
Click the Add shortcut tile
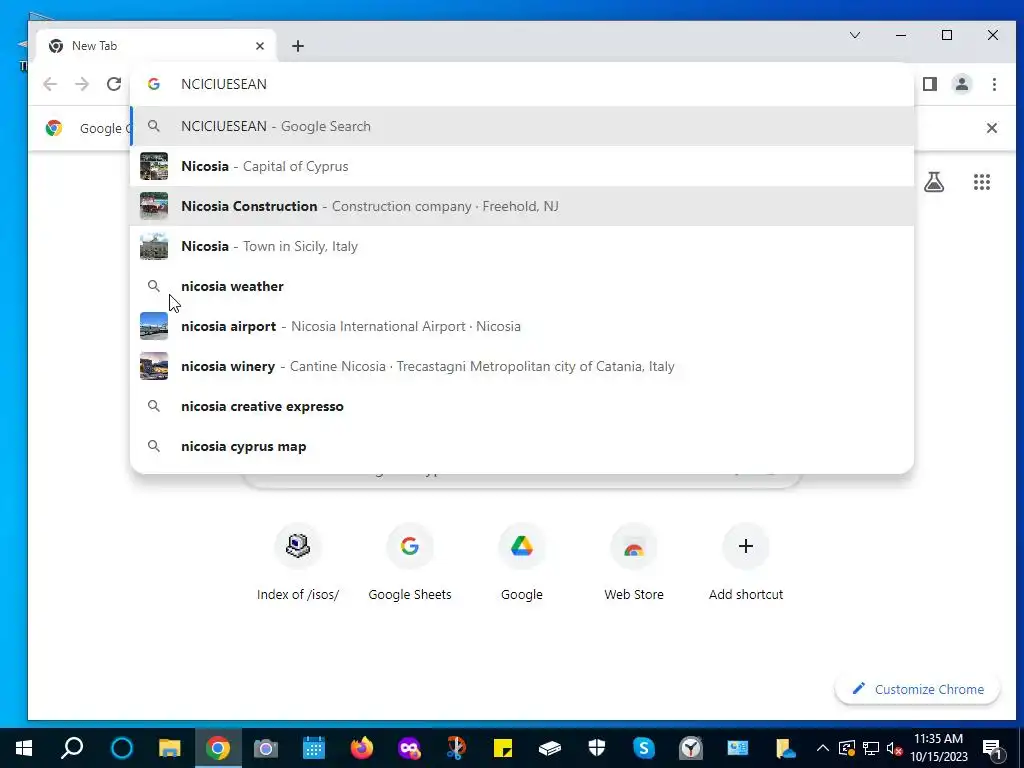click(746, 563)
